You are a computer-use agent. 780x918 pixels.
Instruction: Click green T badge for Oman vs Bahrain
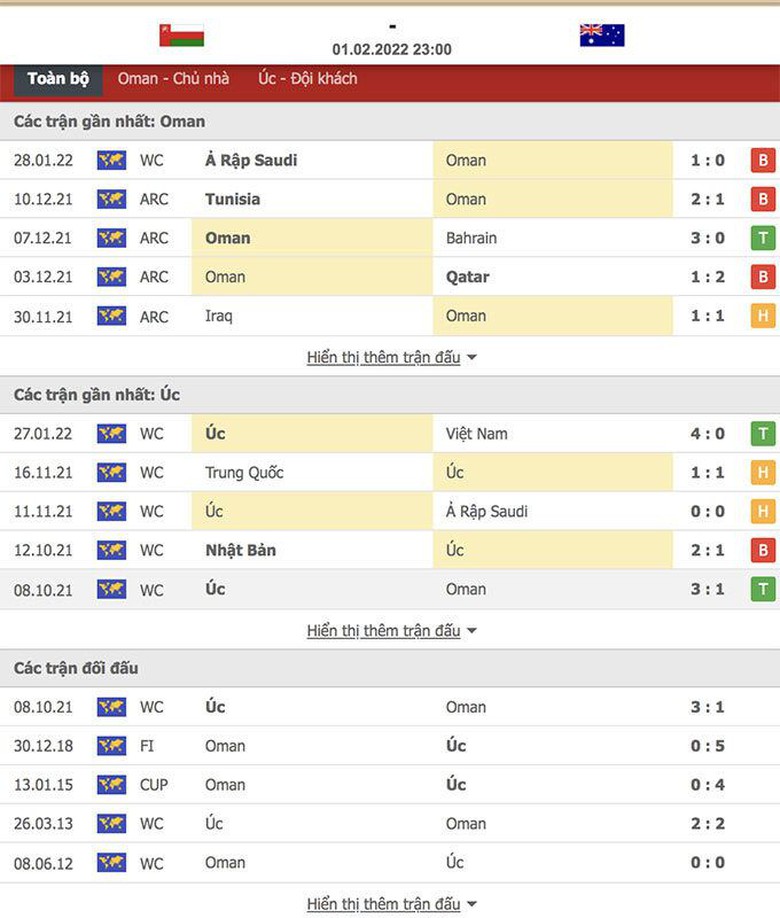(763, 238)
